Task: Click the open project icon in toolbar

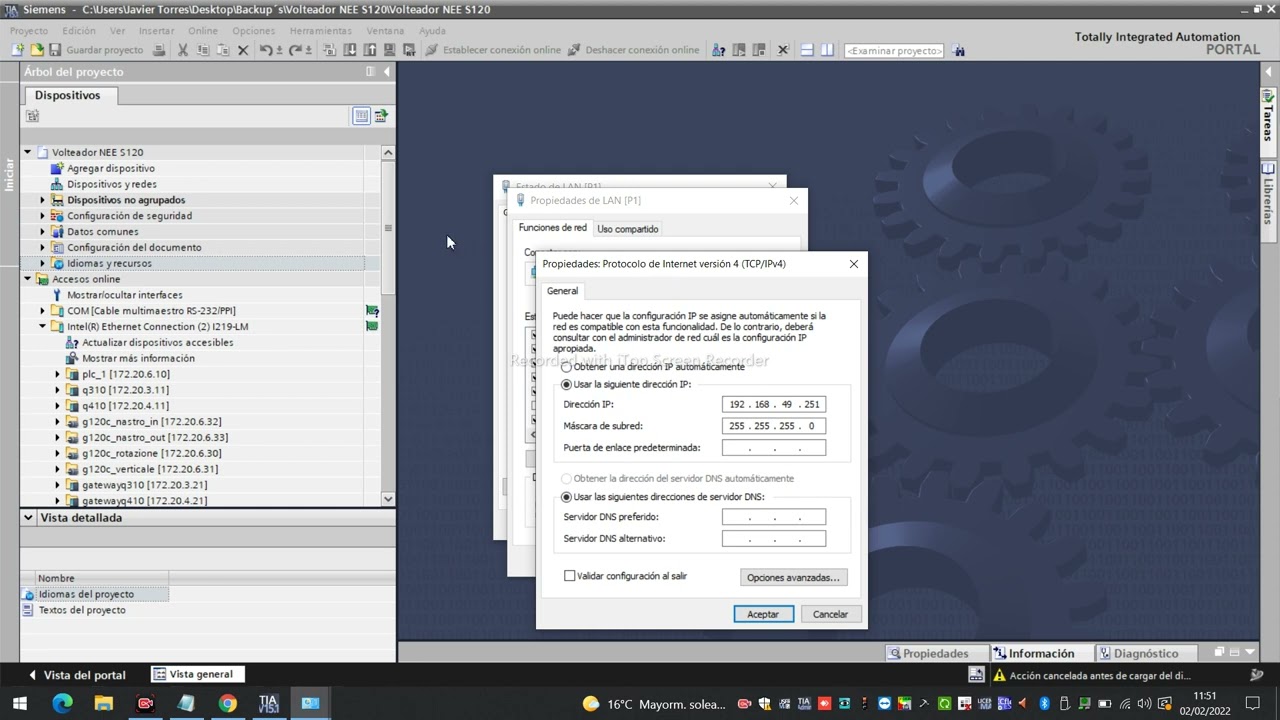Action: [37, 50]
